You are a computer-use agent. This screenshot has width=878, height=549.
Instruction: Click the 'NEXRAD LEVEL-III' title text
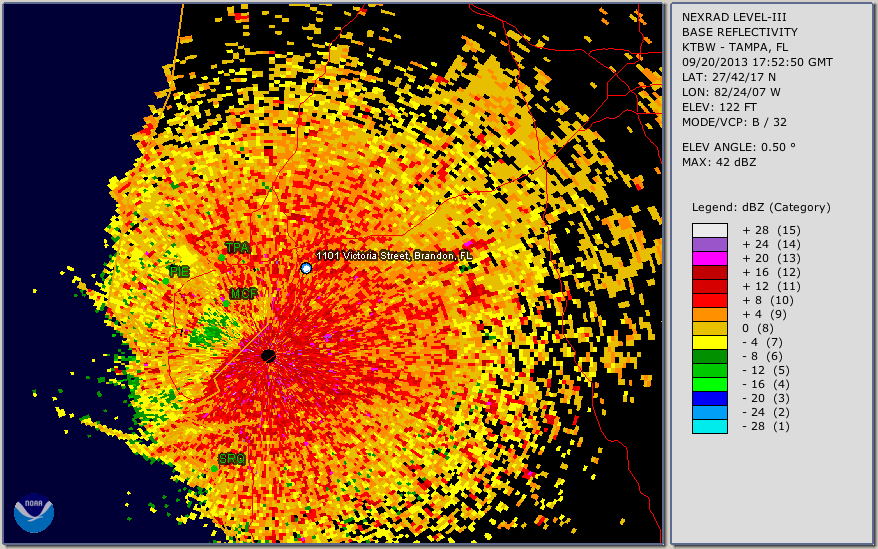pyautogui.click(x=734, y=17)
